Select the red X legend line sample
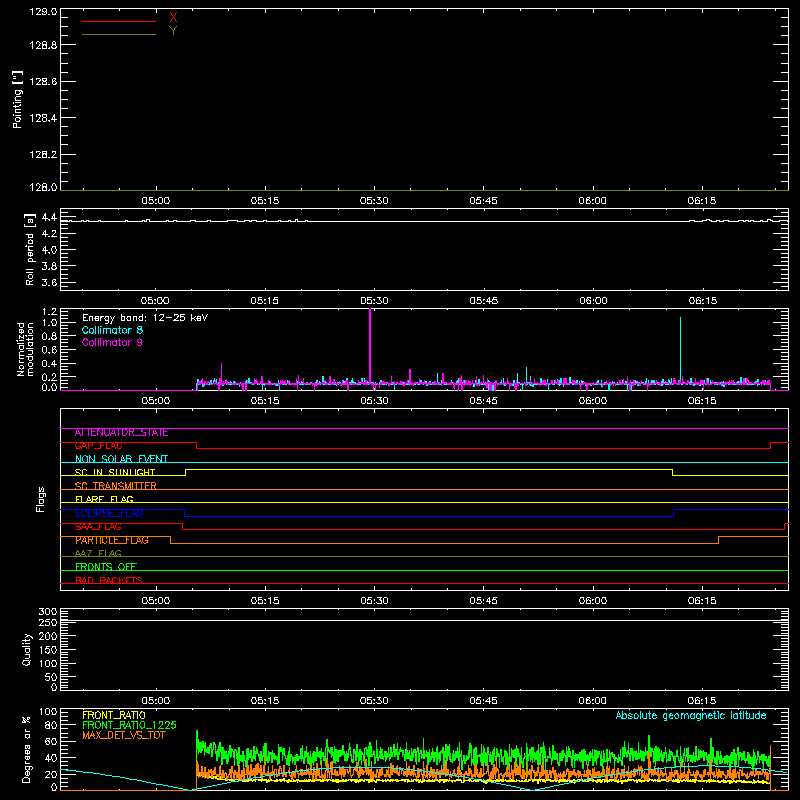The width and height of the screenshot is (800, 800). [x=119, y=21]
